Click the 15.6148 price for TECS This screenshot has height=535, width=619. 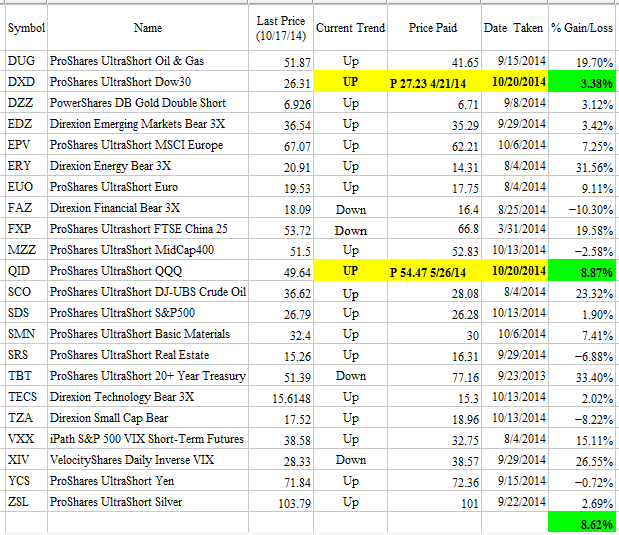tap(281, 397)
